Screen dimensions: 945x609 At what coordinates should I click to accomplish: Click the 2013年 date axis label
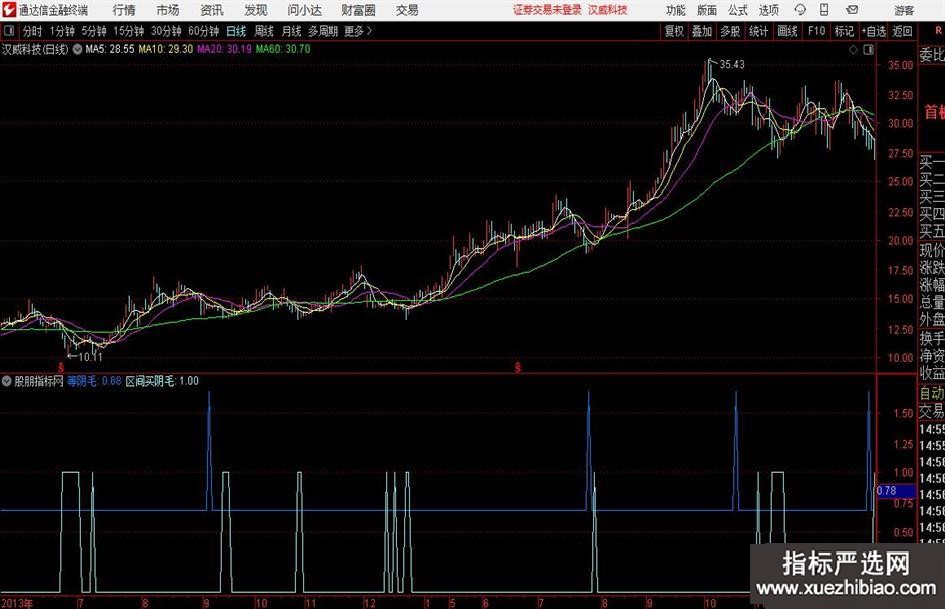coord(17,603)
